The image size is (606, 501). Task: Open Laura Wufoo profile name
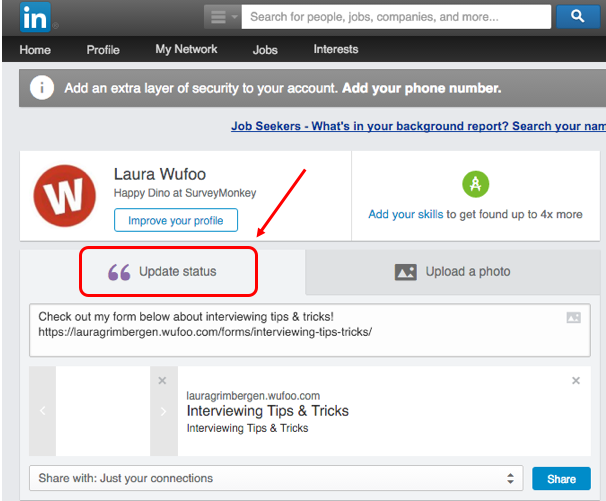click(x=160, y=174)
